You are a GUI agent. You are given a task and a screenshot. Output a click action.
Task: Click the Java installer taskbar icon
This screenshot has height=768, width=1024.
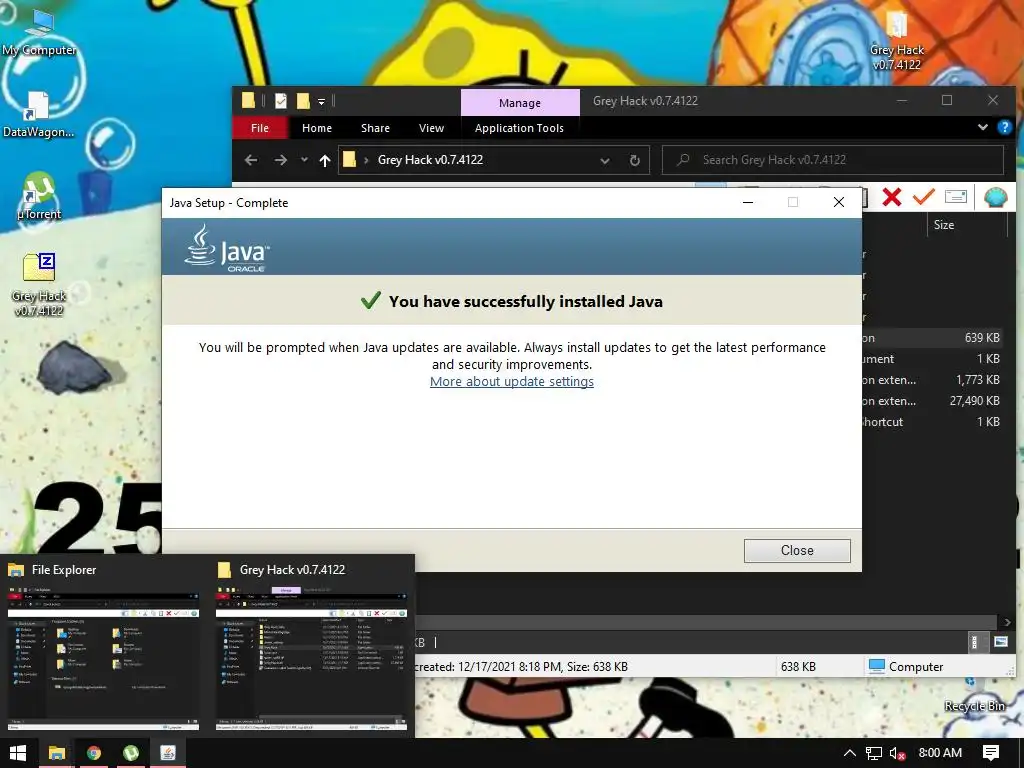point(168,753)
